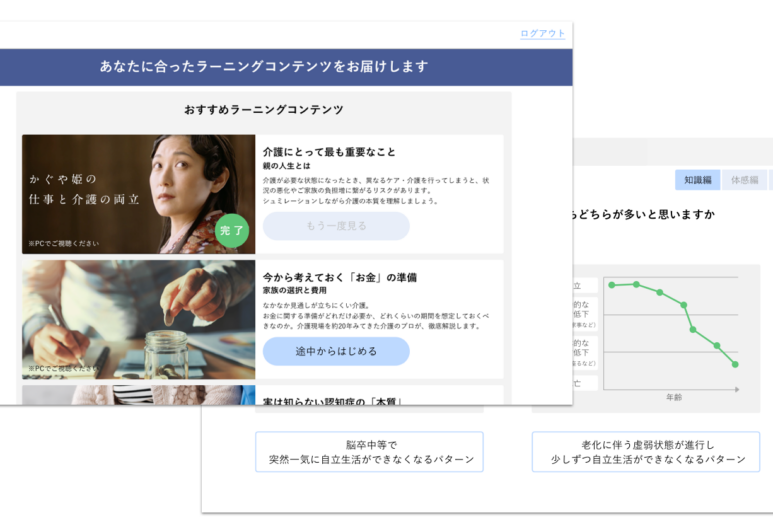Viewport: 773px width, 532px height.
Task: Click the 親の人生とは subtitle
Action: 286,166
